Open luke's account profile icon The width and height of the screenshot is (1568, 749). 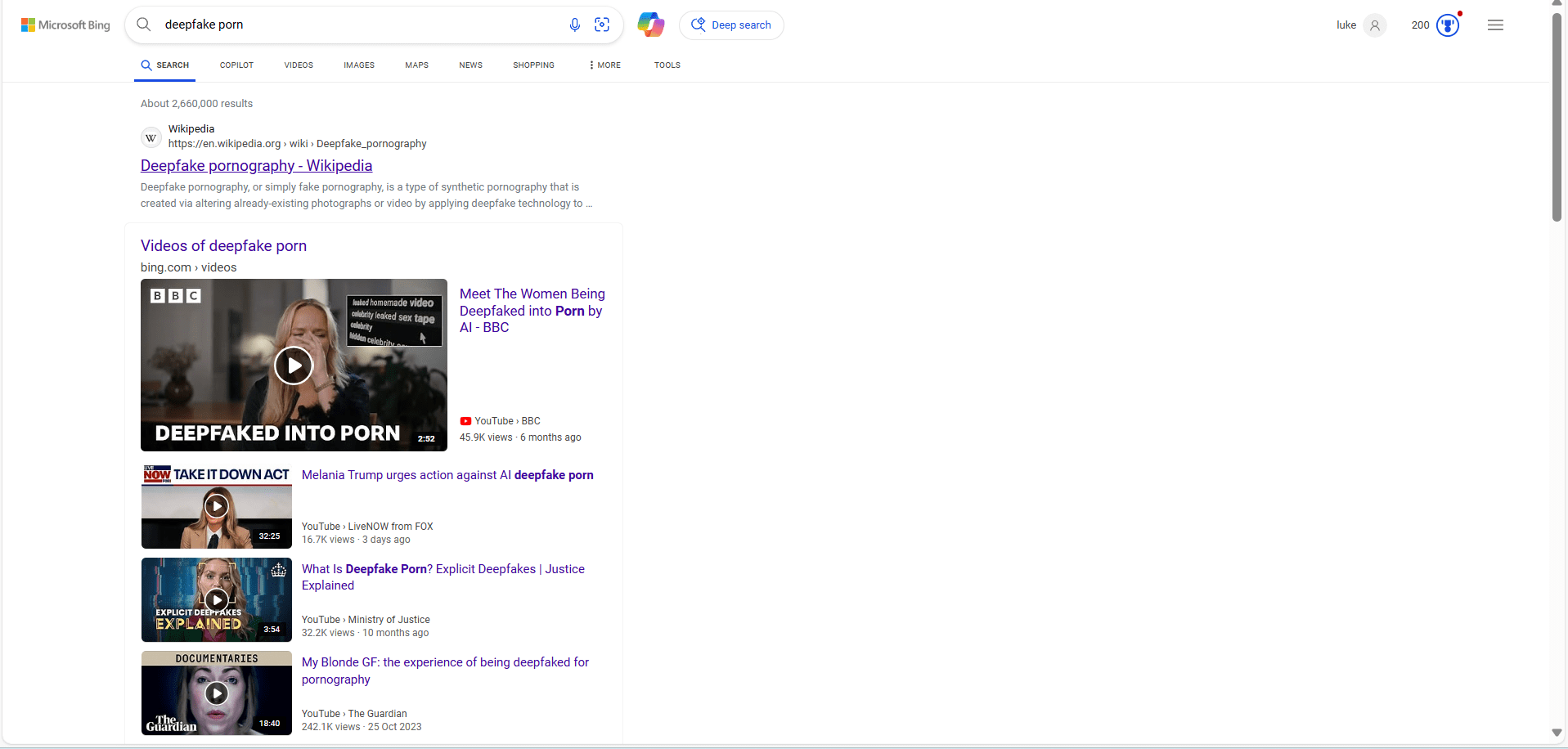click(x=1375, y=25)
